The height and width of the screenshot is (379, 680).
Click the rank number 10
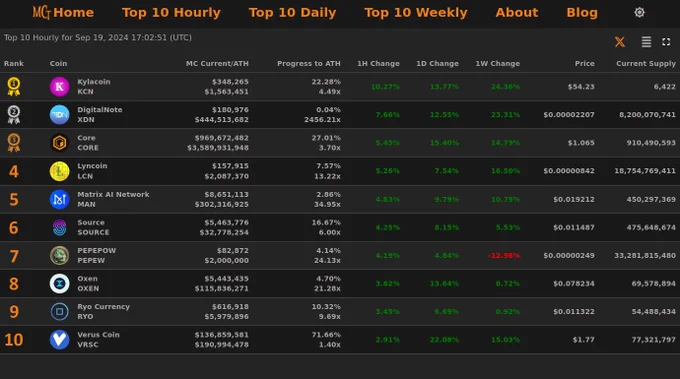[x=13, y=340]
